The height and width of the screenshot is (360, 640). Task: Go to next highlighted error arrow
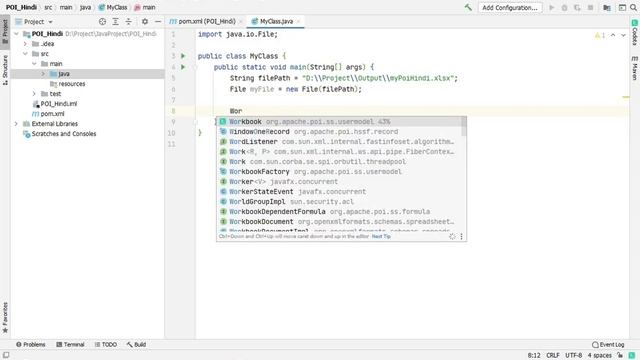point(623,36)
